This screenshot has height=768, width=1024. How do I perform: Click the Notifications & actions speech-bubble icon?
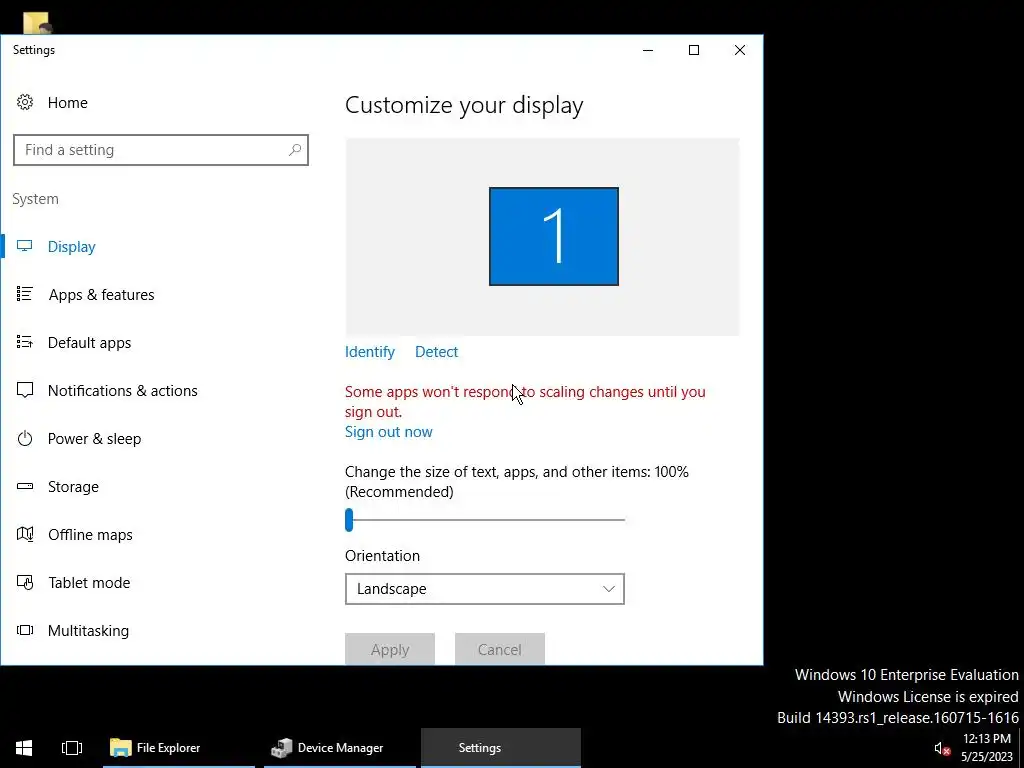point(25,391)
